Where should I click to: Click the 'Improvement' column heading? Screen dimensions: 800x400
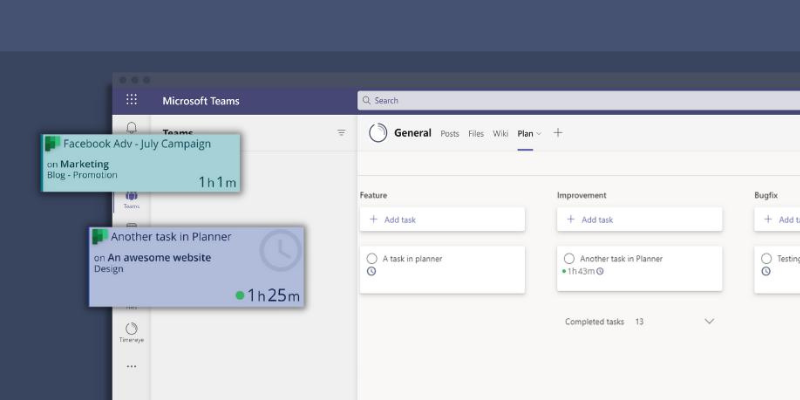pos(582,195)
